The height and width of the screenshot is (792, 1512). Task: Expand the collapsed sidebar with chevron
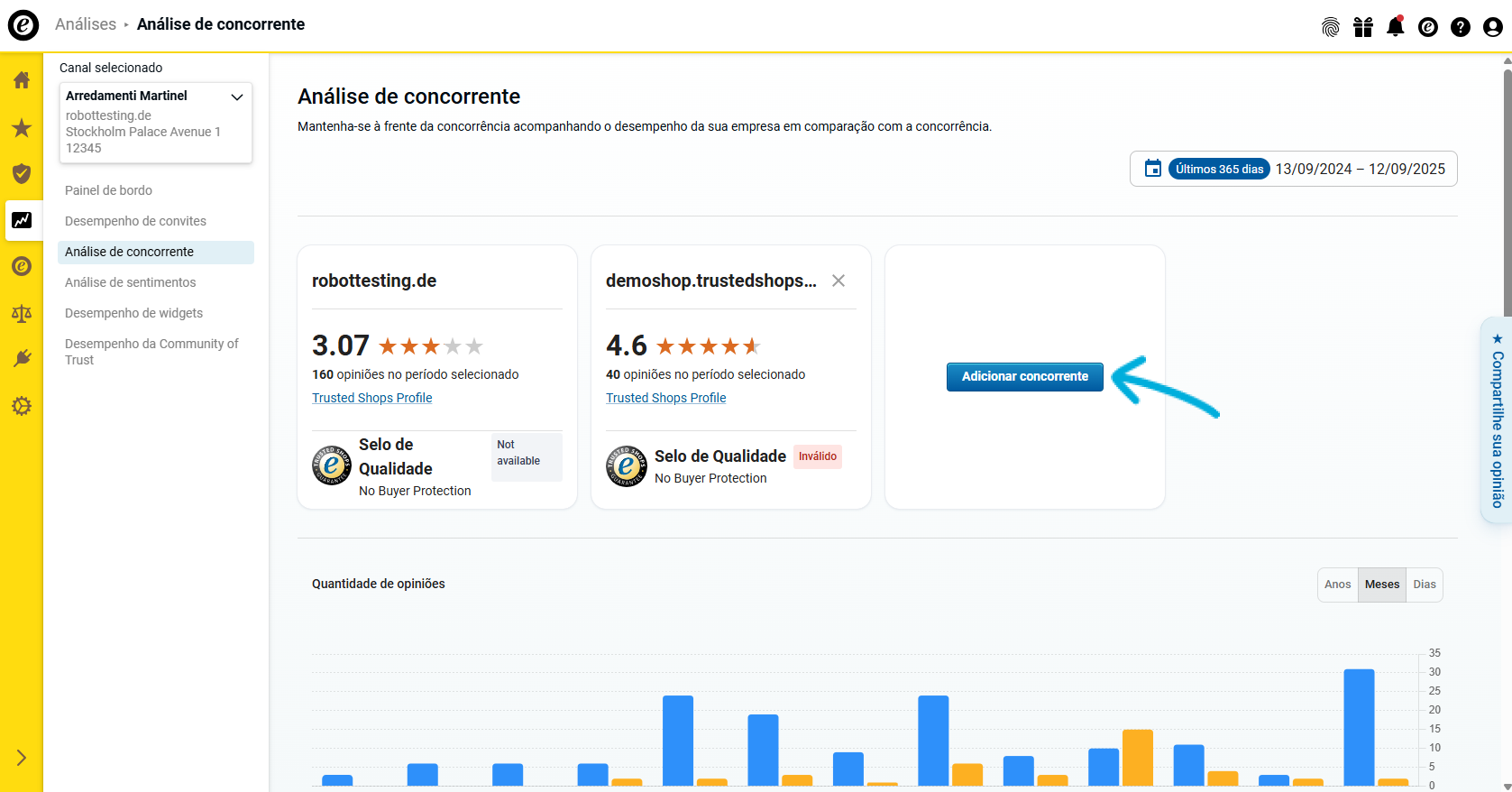pyautogui.click(x=22, y=758)
